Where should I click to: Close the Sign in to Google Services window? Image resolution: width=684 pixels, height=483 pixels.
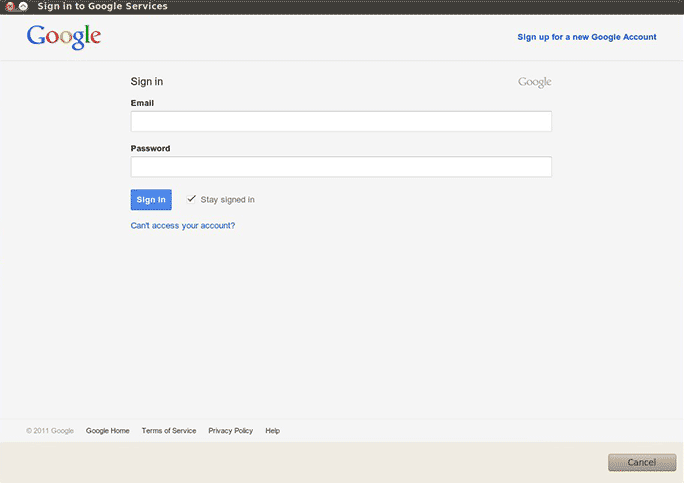(x=9, y=6)
